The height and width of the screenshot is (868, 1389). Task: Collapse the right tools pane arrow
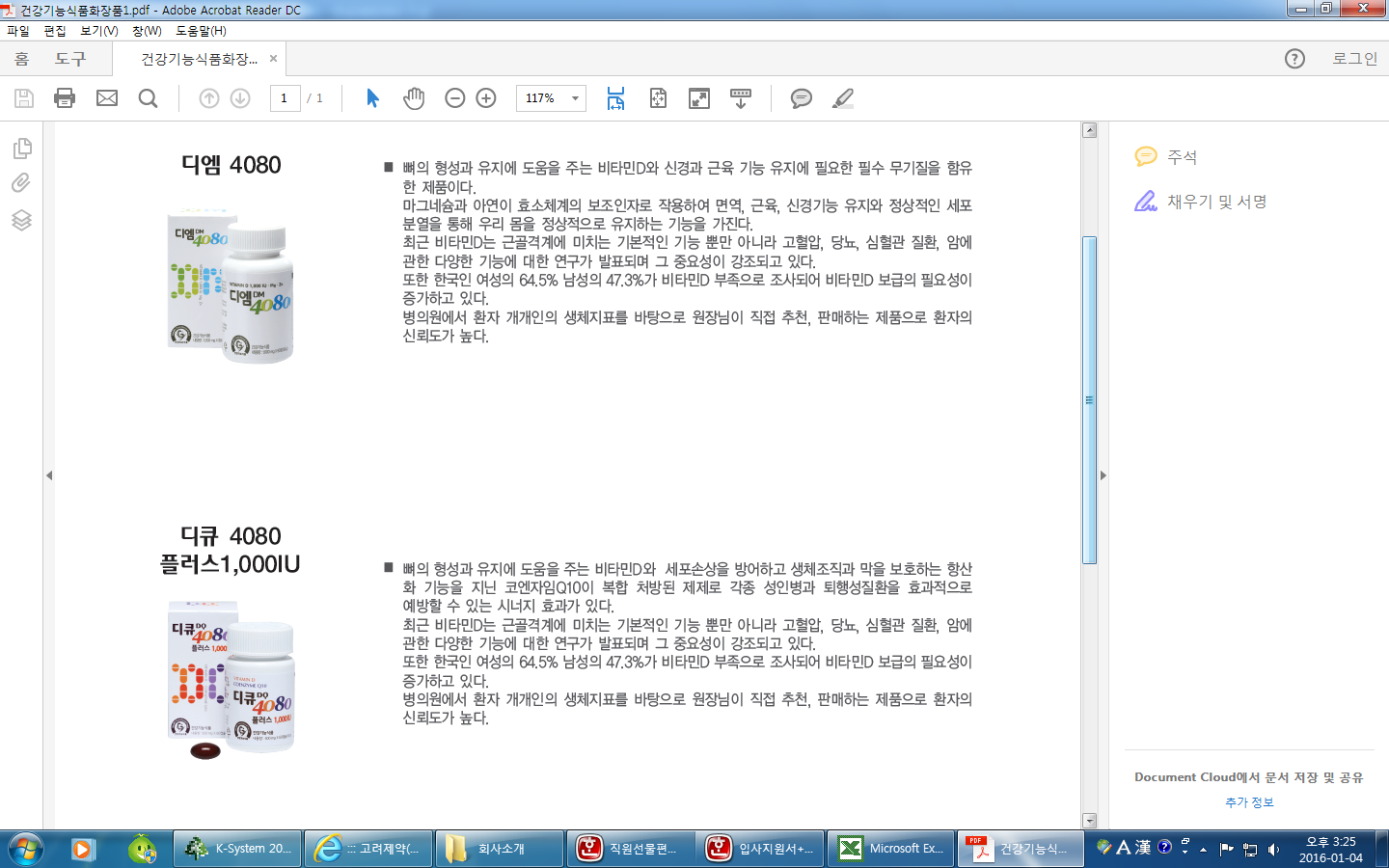click(1103, 475)
